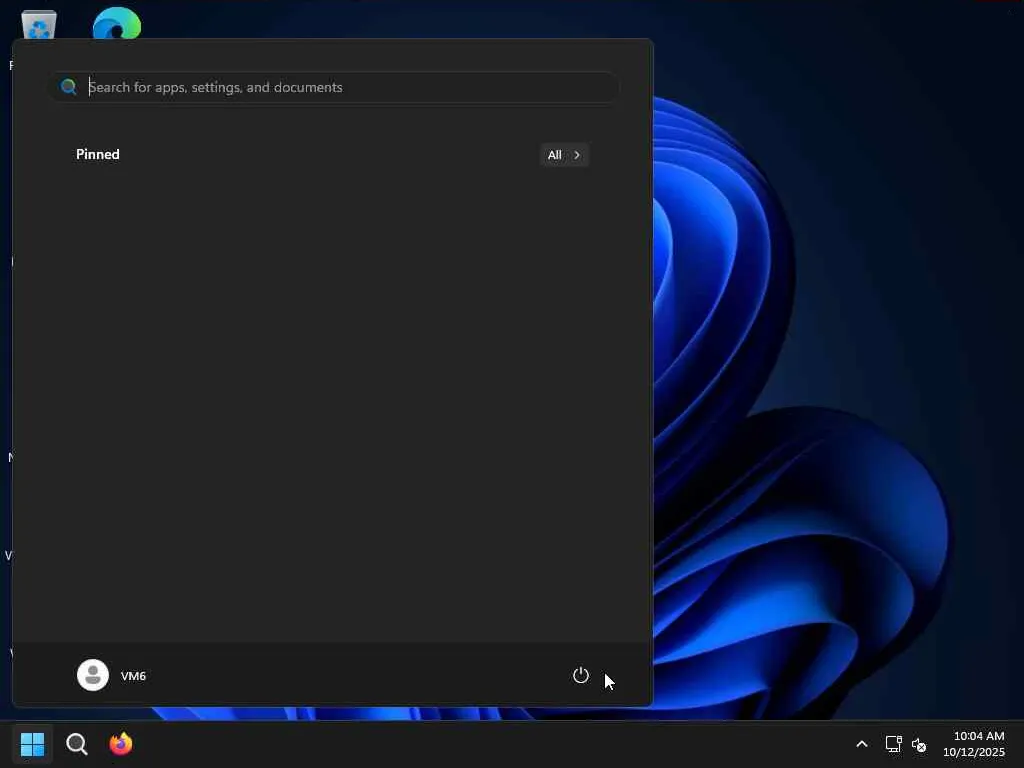Click the VM6 account name
The image size is (1024, 768).
coord(133,676)
